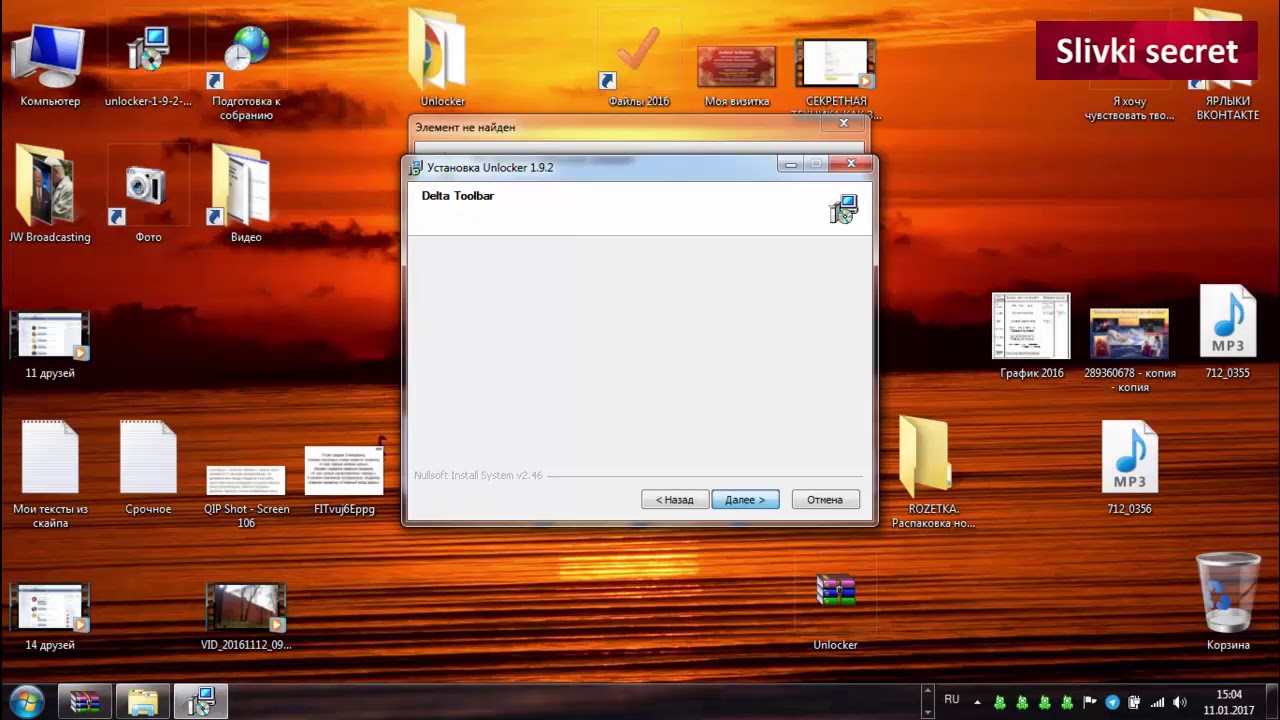This screenshot has width=1280, height=720.
Task: Select the FITvuj6Eppg image file
Action: [344, 480]
